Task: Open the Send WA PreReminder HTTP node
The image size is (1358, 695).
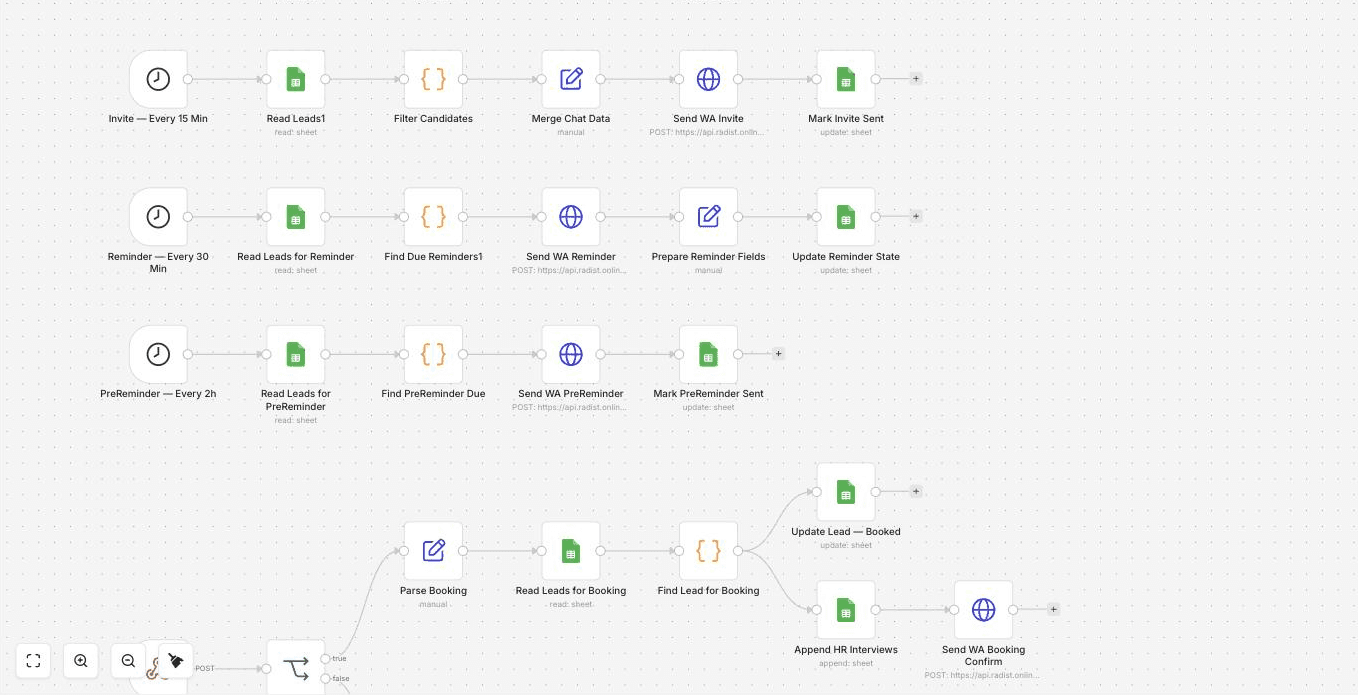Action: [571, 354]
